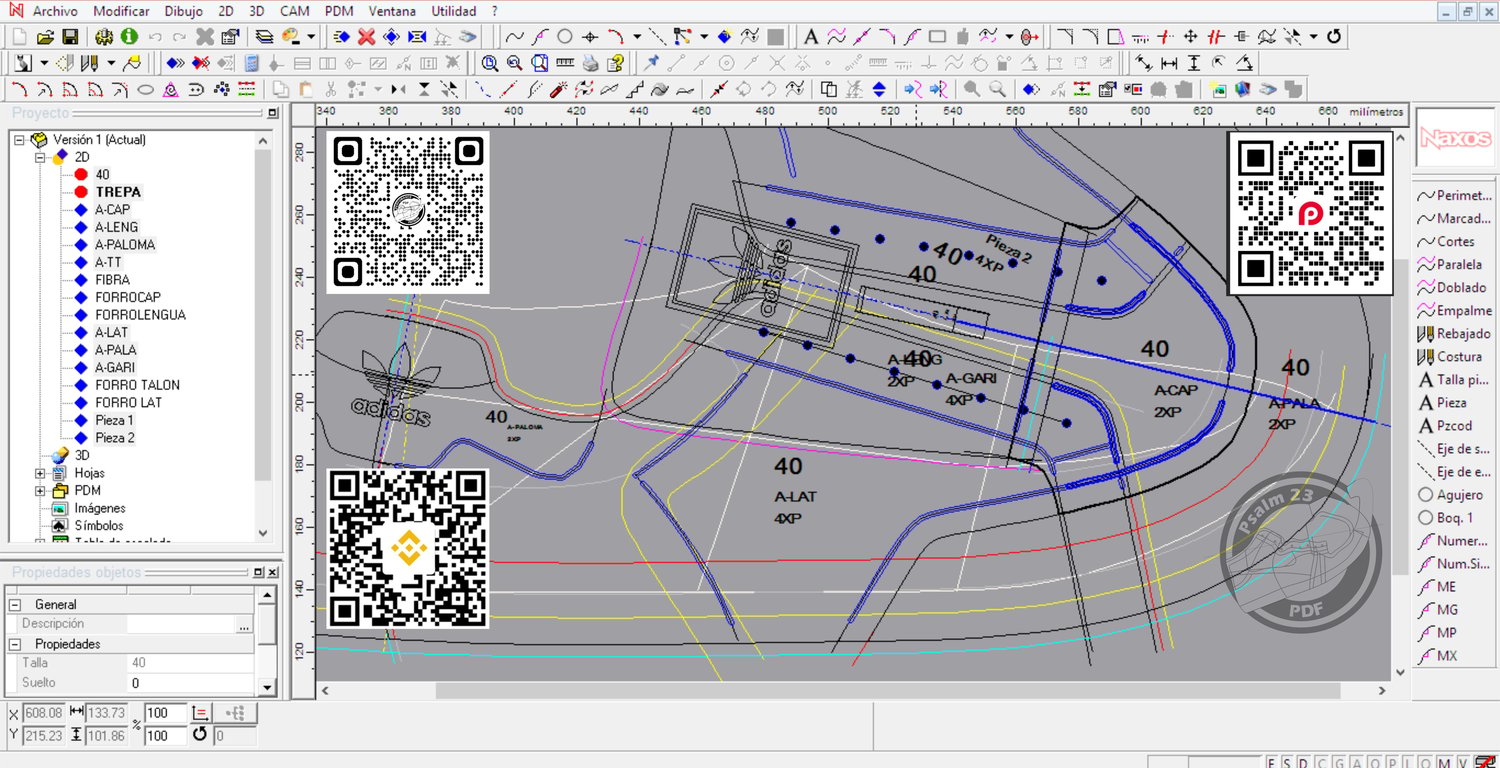Click the pushpin icon
The image size is (1500, 768).
coord(652,63)
